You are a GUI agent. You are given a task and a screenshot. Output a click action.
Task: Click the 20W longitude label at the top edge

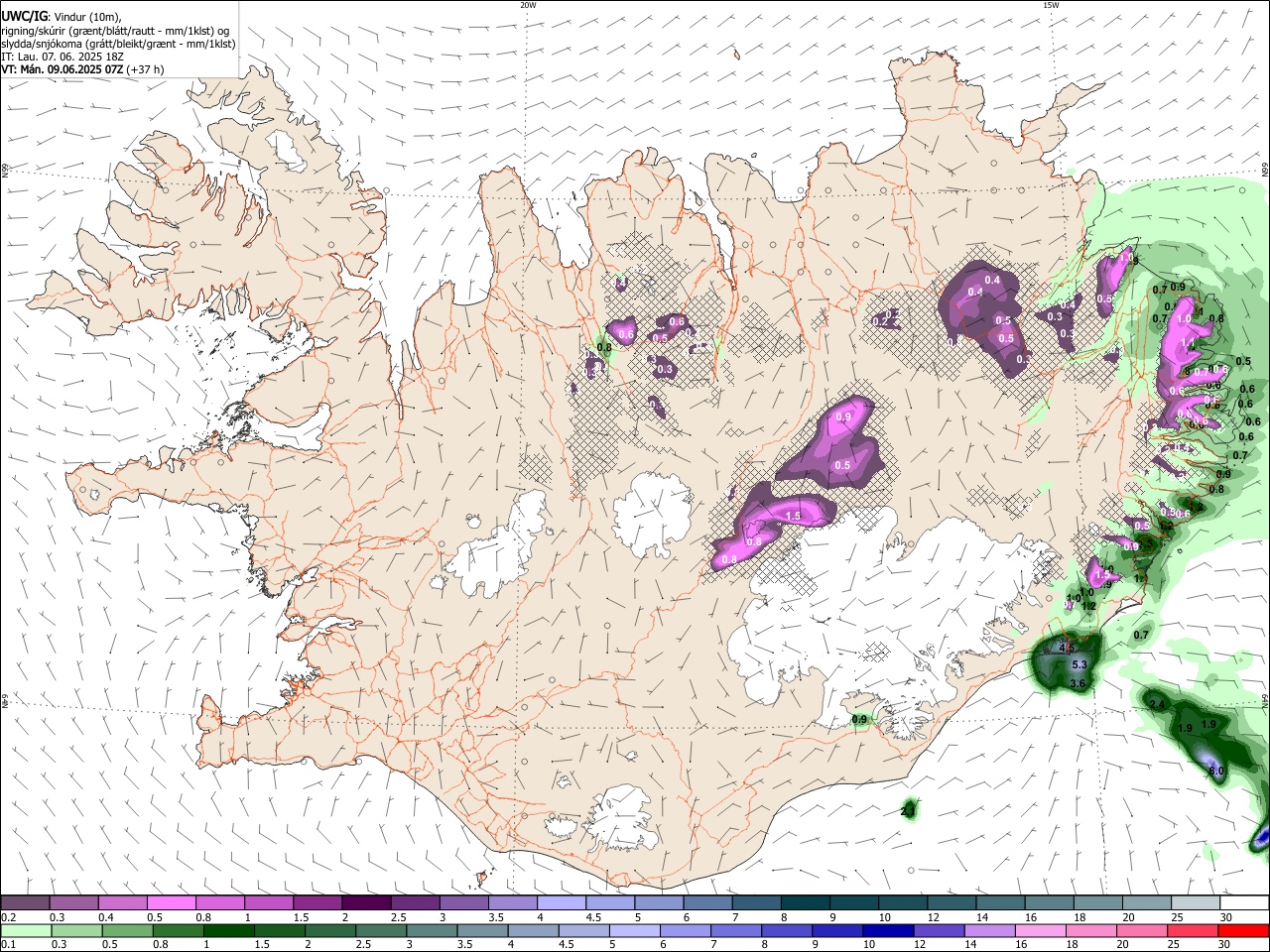528,5
